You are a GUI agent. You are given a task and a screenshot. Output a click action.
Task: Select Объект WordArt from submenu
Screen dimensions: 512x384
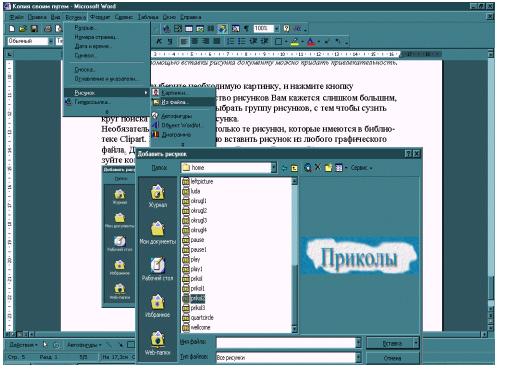point(183,125)
